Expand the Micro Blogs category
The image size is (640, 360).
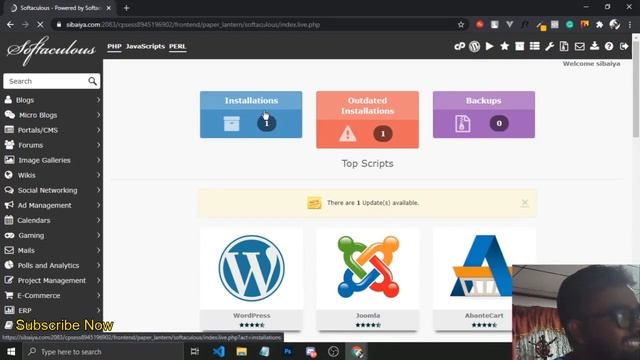(x=51, y=115)
